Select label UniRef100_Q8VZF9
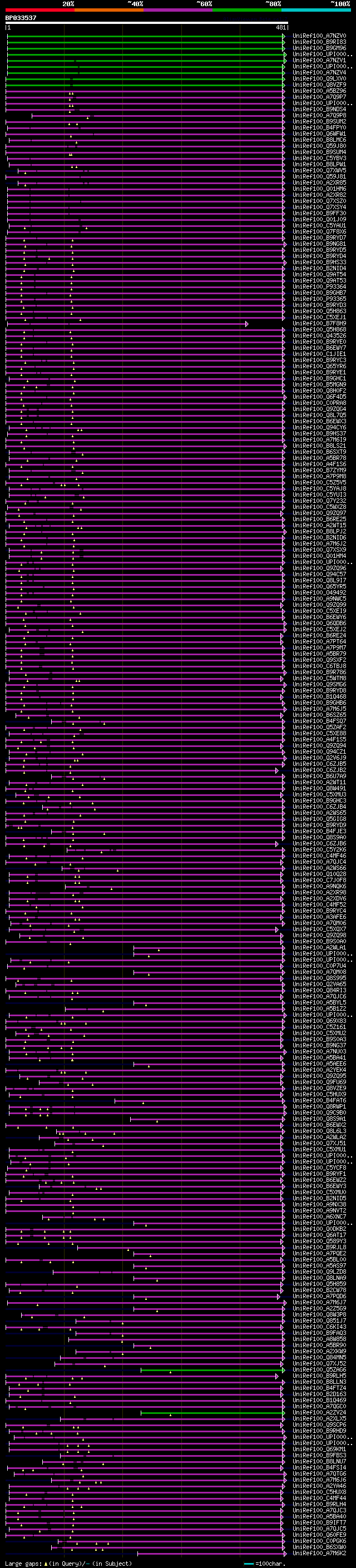Viewport: 356px width, 1568px height. pyautogui.click(x=319, y=85)
